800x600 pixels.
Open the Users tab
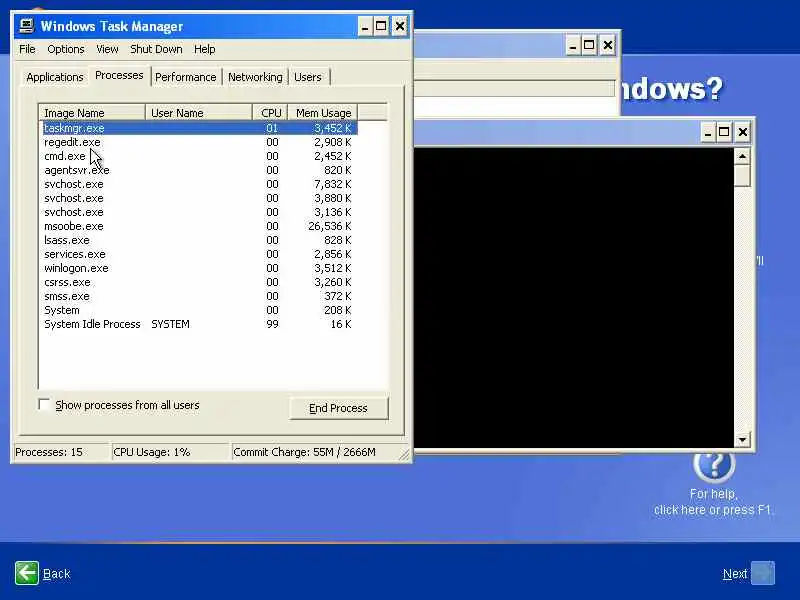point(308,77)
